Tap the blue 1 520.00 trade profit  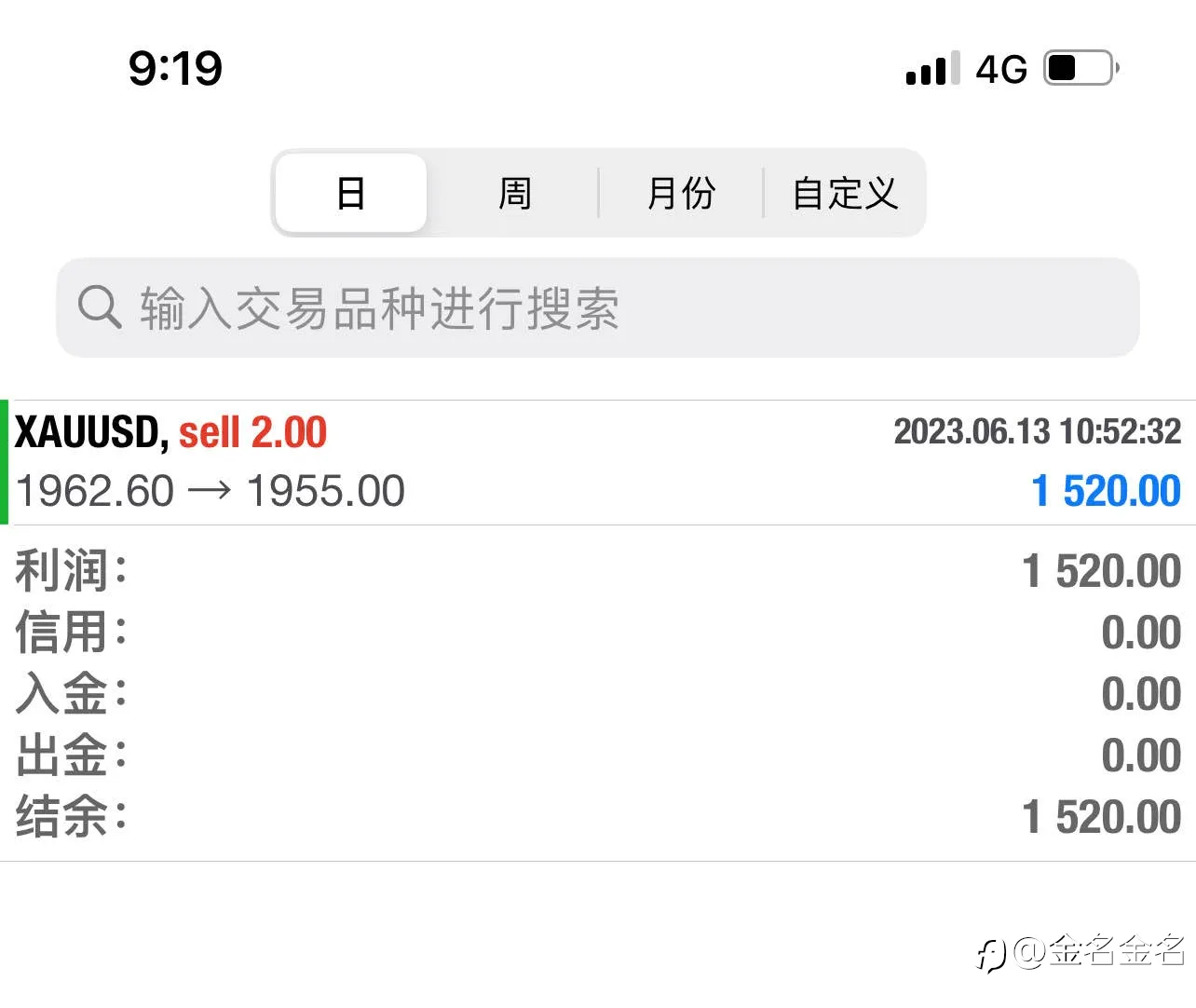tap(1106, 491)
